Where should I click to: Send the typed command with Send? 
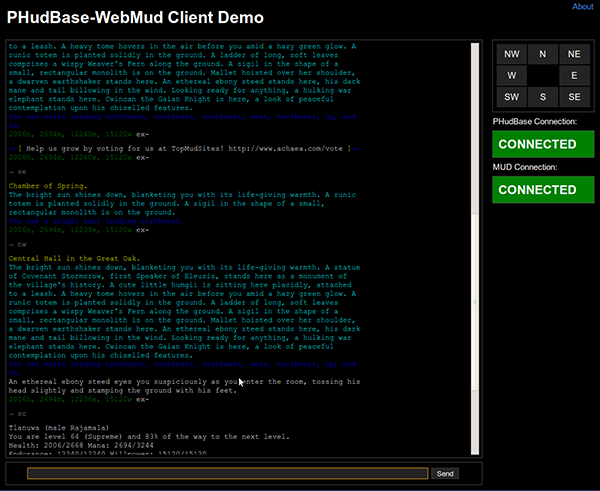coord(446,473)
